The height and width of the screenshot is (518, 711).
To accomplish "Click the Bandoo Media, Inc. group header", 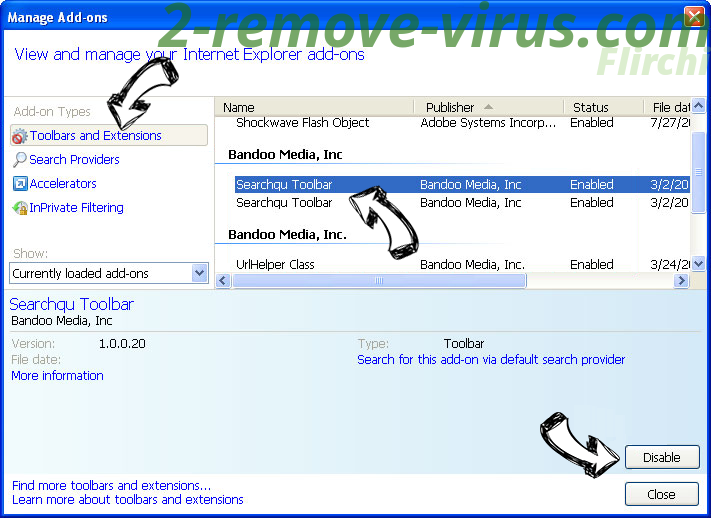I will 287,235.
